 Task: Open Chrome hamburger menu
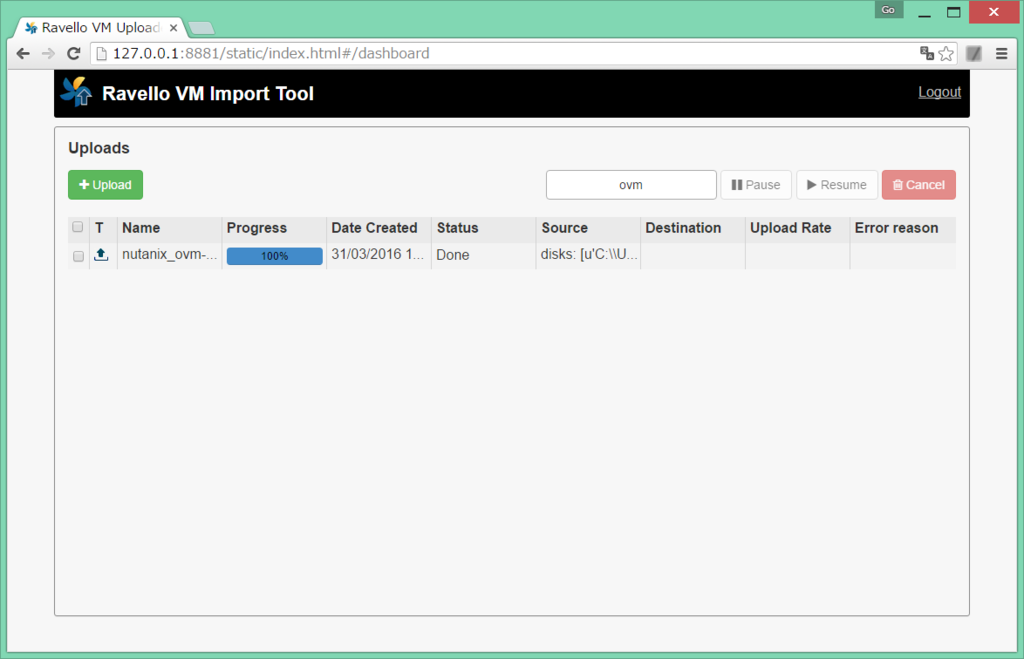click(1001, 54)
